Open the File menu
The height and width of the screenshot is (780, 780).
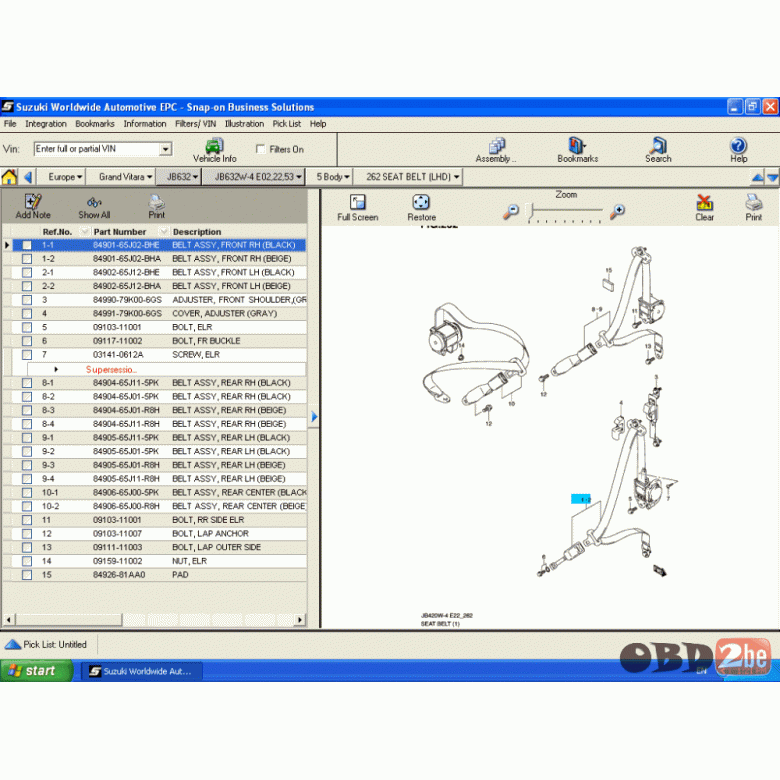pyautogui.click(x=10, y=124)
